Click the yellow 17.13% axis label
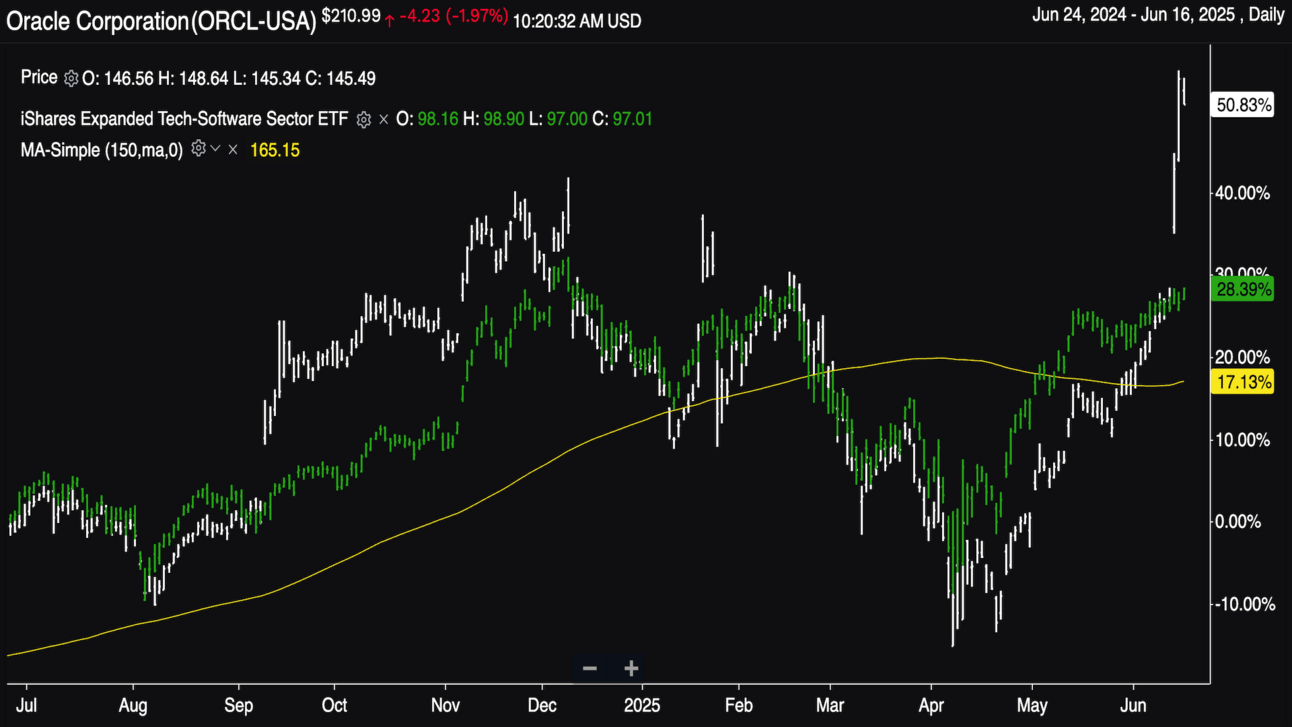Image resolution: width=1292 pixels, height=727 pixels. point(1243,382)
